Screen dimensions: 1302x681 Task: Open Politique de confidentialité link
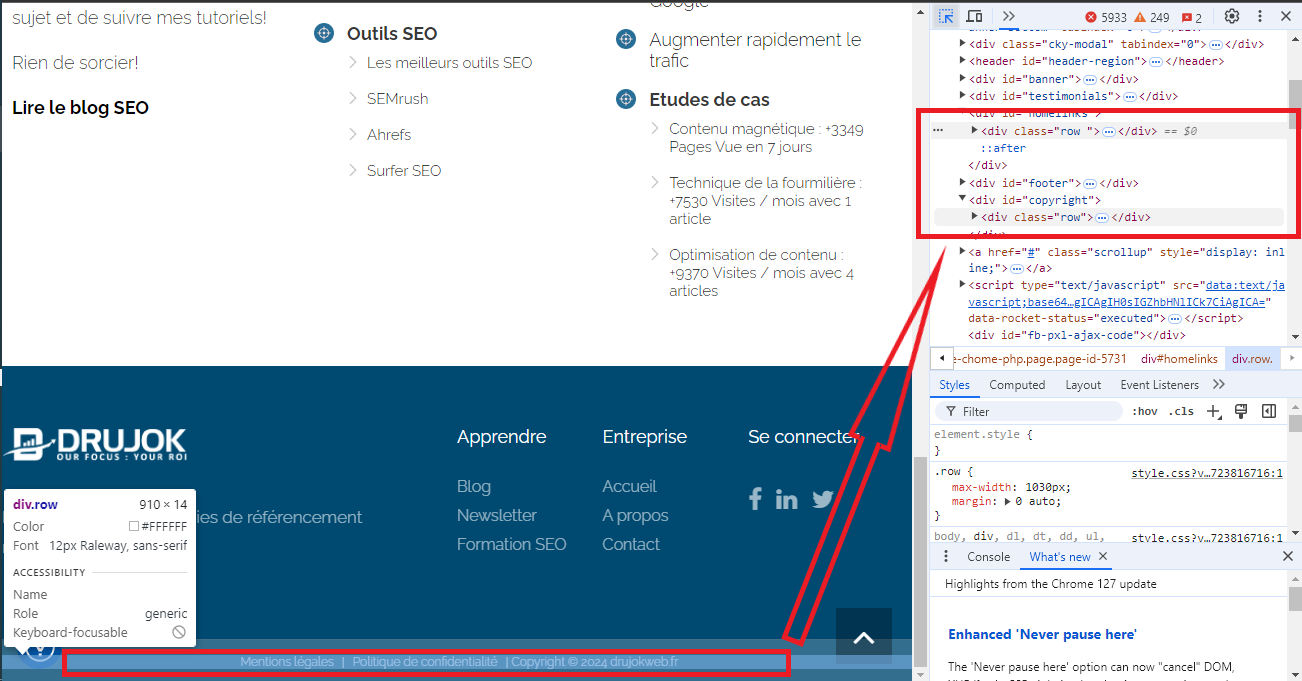coord(425,662)
